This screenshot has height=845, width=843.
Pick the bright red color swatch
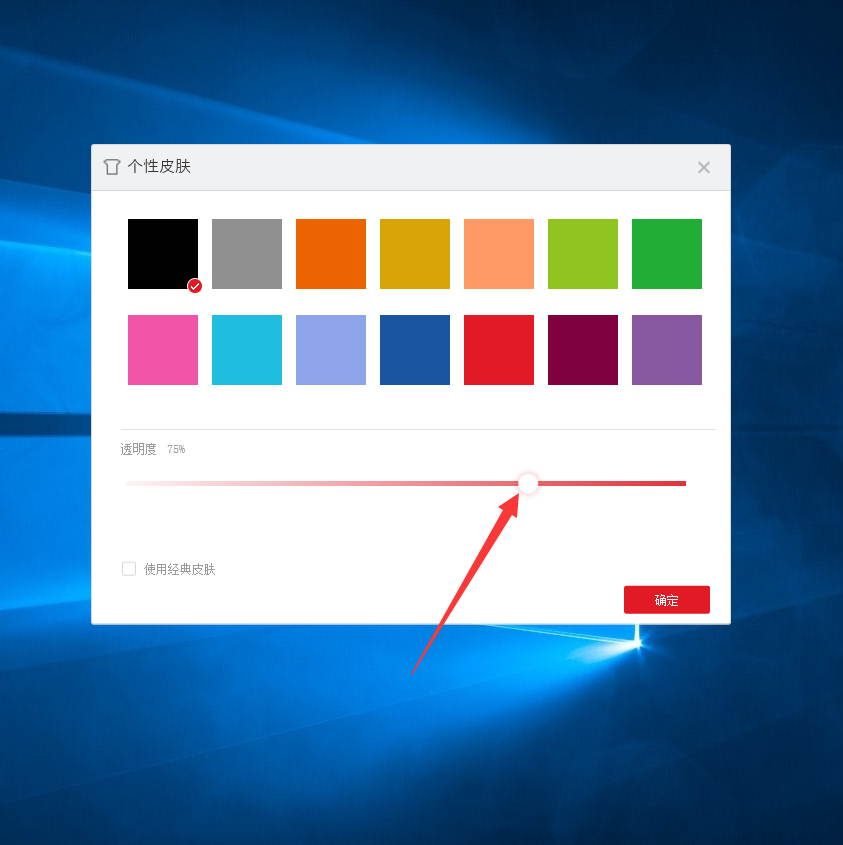tap(499, 350)
